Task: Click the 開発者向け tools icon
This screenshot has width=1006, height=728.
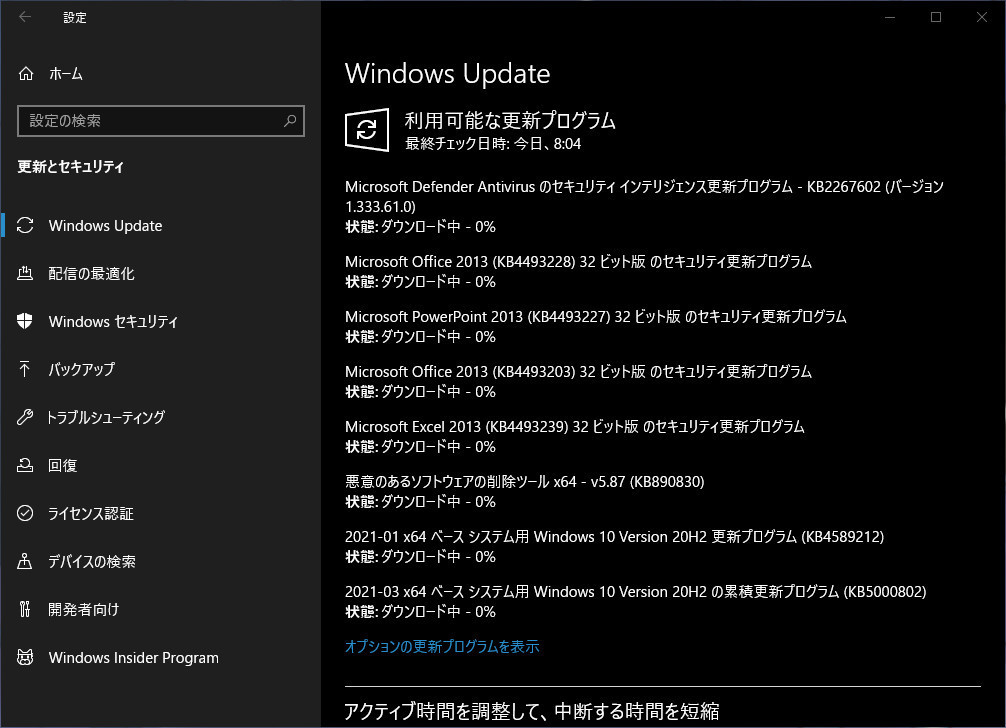Action: [25, 609]
